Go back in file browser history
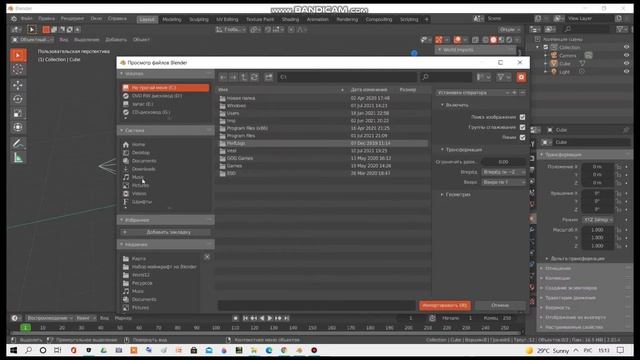The width and height of the screenshot is (640, 360). [223, 77]
